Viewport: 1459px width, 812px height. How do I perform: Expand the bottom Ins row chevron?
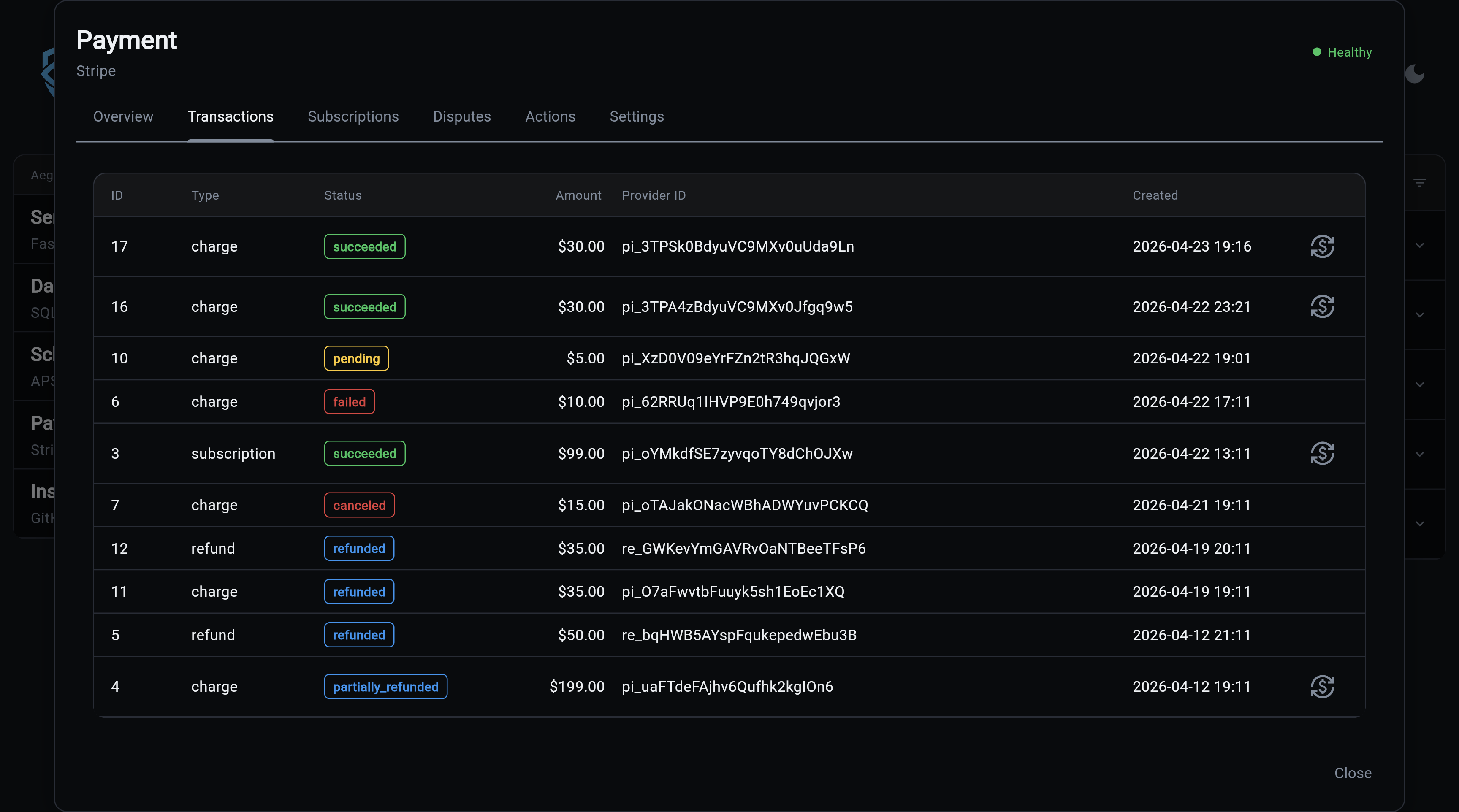click(x=1419, y=524)
